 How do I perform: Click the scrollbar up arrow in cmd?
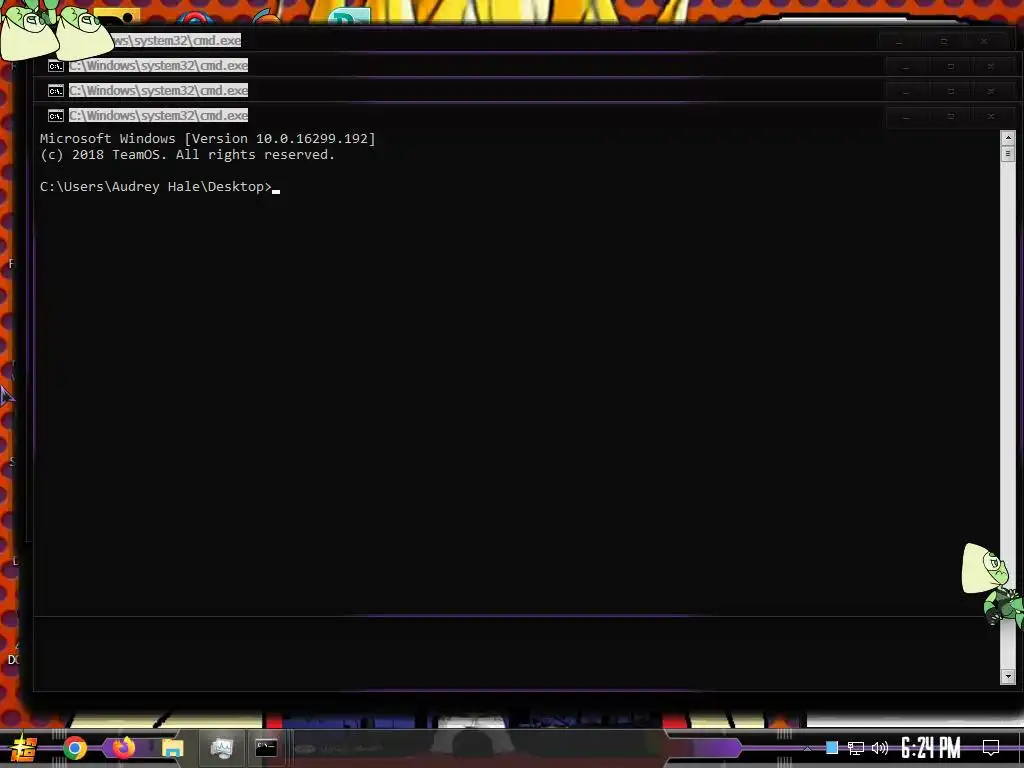1008,138
